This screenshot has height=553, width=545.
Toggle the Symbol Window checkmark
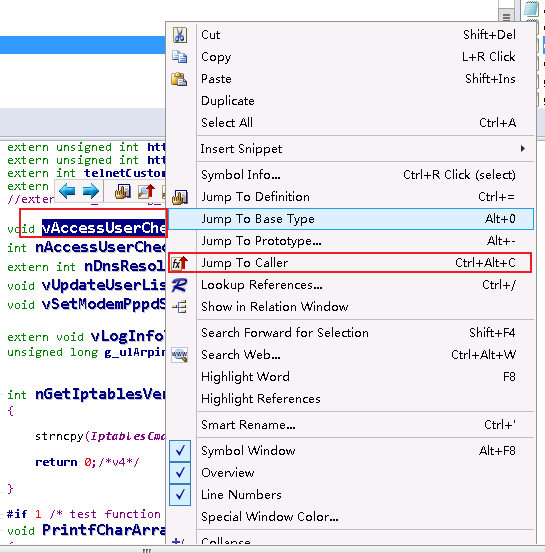180,451
